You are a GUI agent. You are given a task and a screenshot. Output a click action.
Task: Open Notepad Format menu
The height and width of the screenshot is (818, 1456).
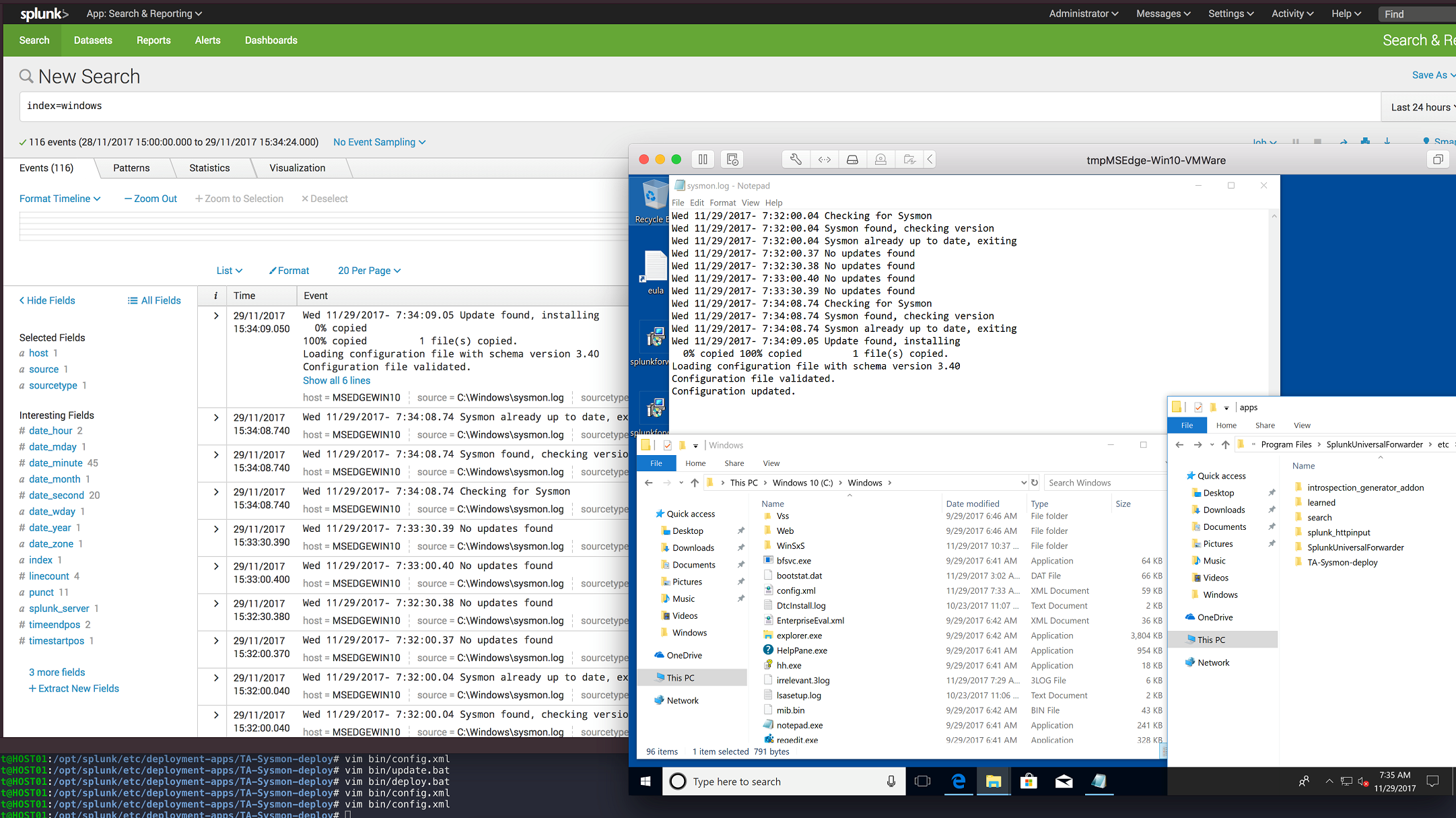(x=723, y=203)
